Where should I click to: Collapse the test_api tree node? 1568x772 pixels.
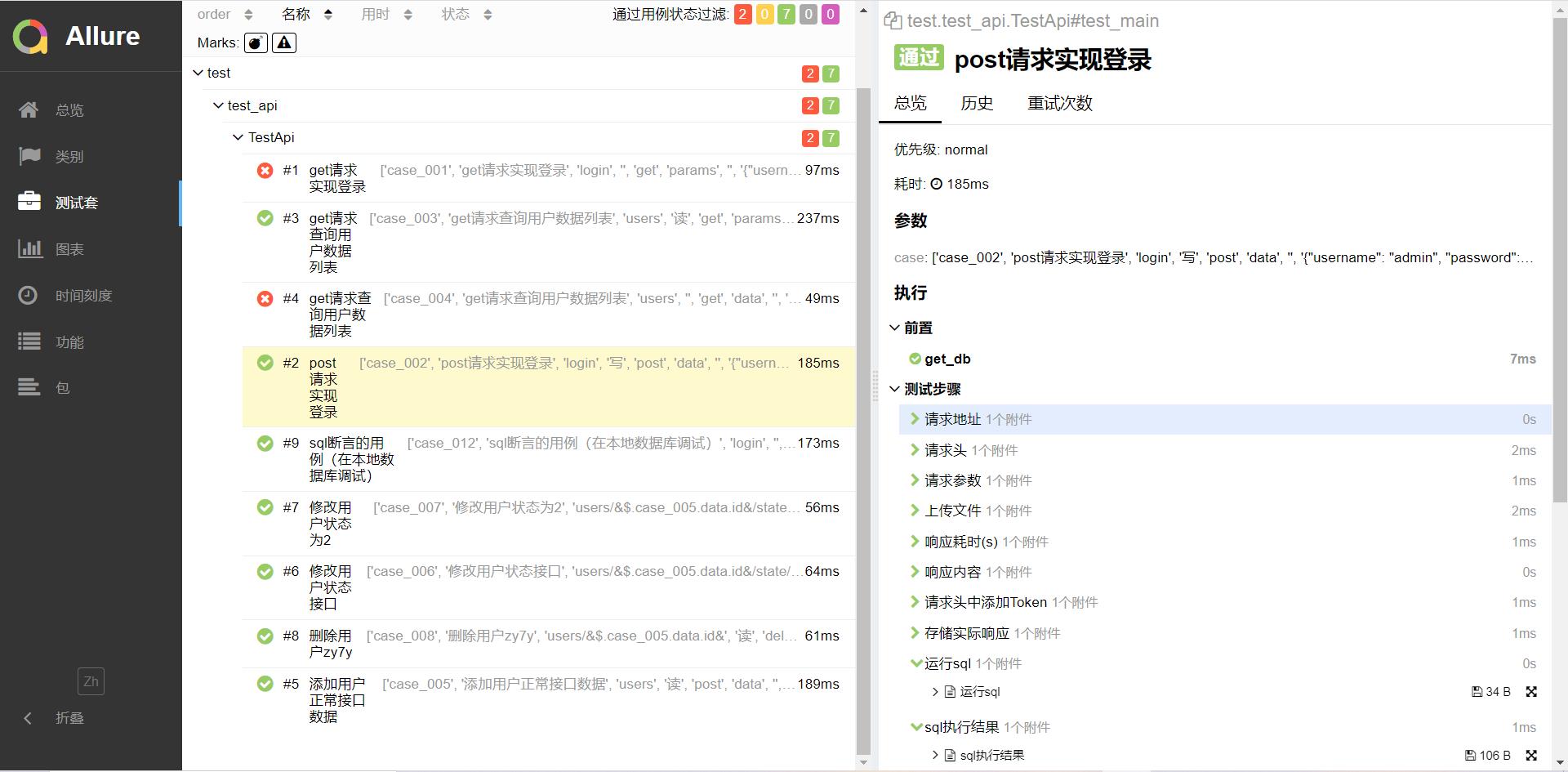click(218, 105)
